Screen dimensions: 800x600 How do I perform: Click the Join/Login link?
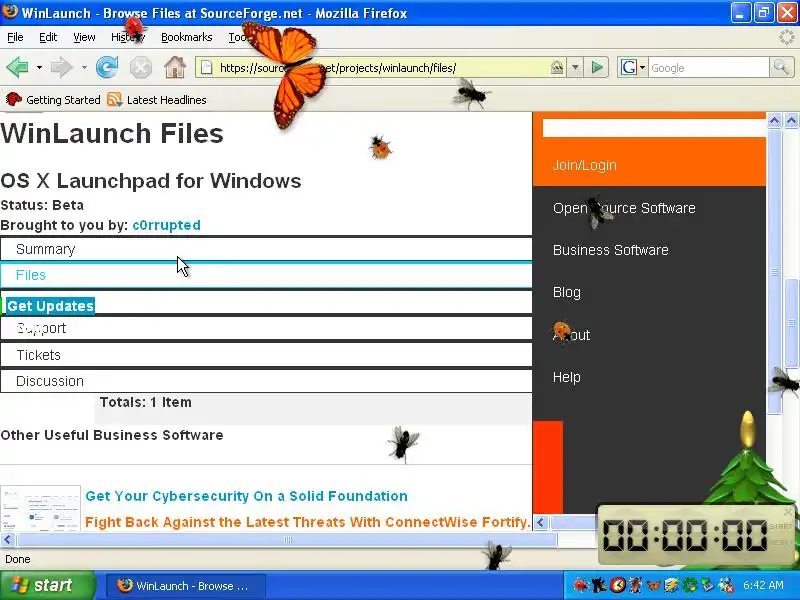click(x=584, y=165)
